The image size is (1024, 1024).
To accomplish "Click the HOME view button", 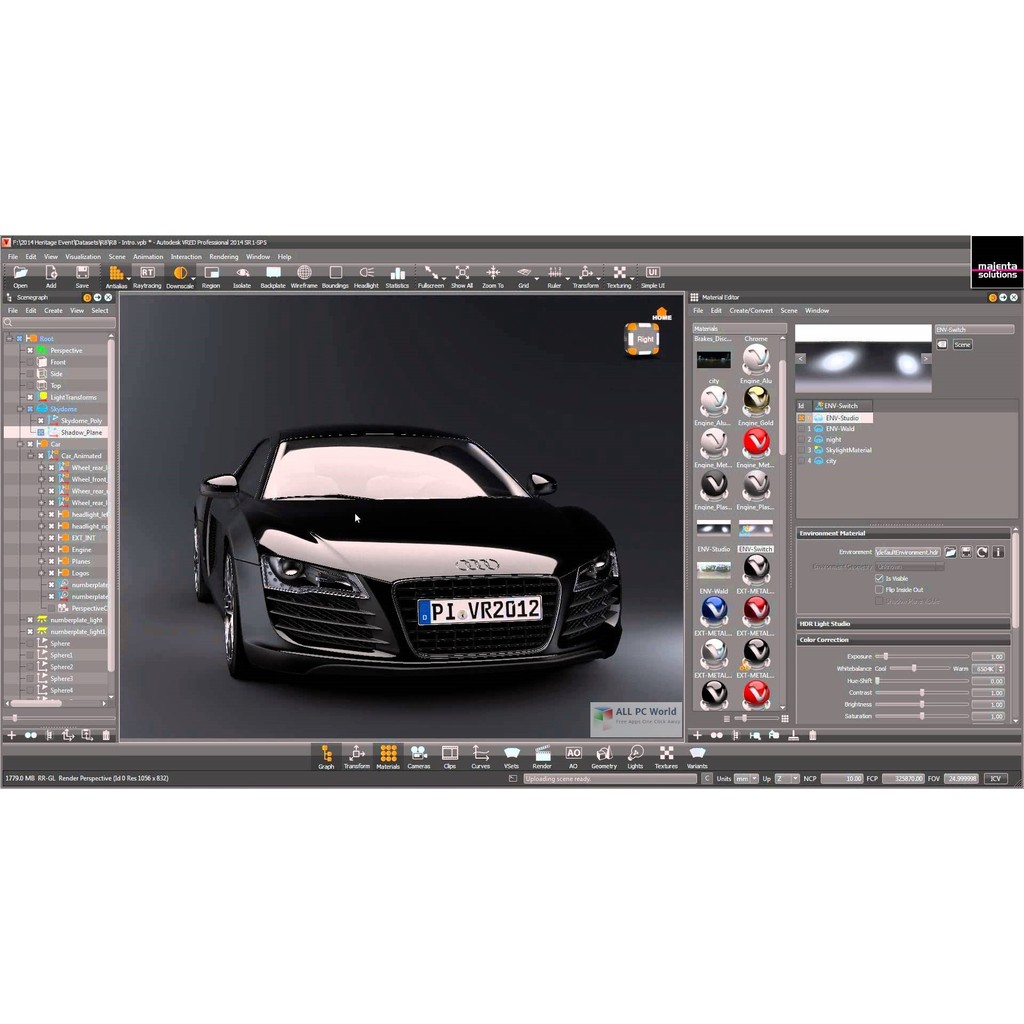I will [x=662, y=314].
